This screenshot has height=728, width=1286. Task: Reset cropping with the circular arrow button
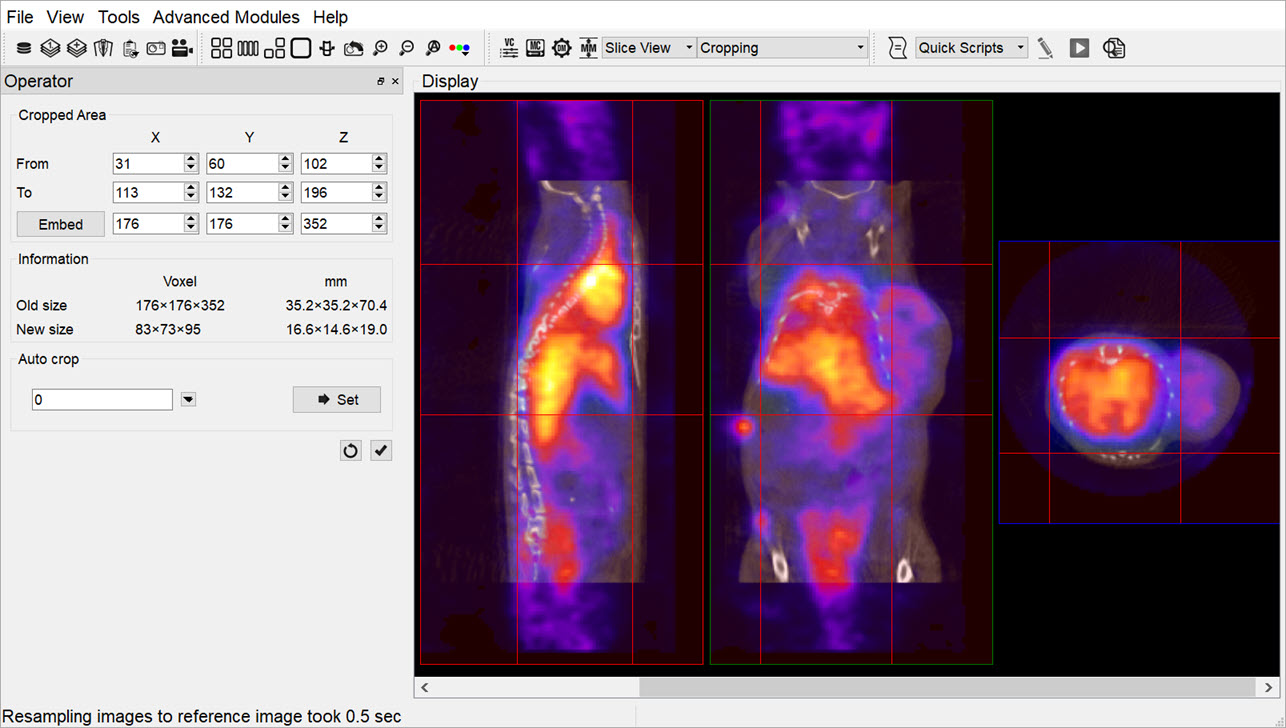350,451
